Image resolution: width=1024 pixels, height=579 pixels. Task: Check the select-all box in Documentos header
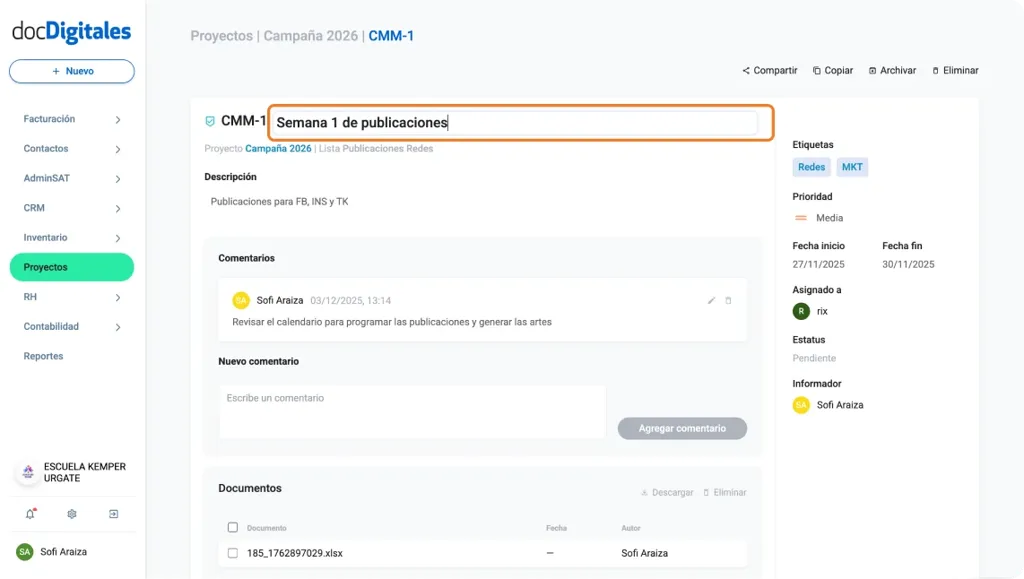(233, 527)
